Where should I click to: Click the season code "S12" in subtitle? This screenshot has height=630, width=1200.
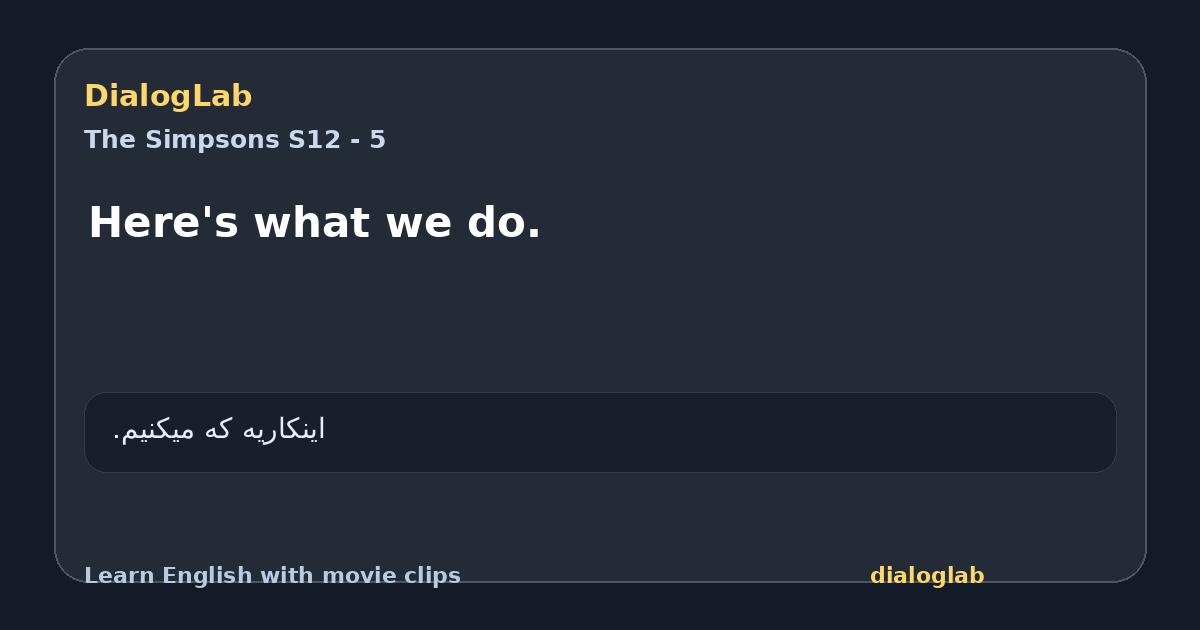[x=315, y=140]
